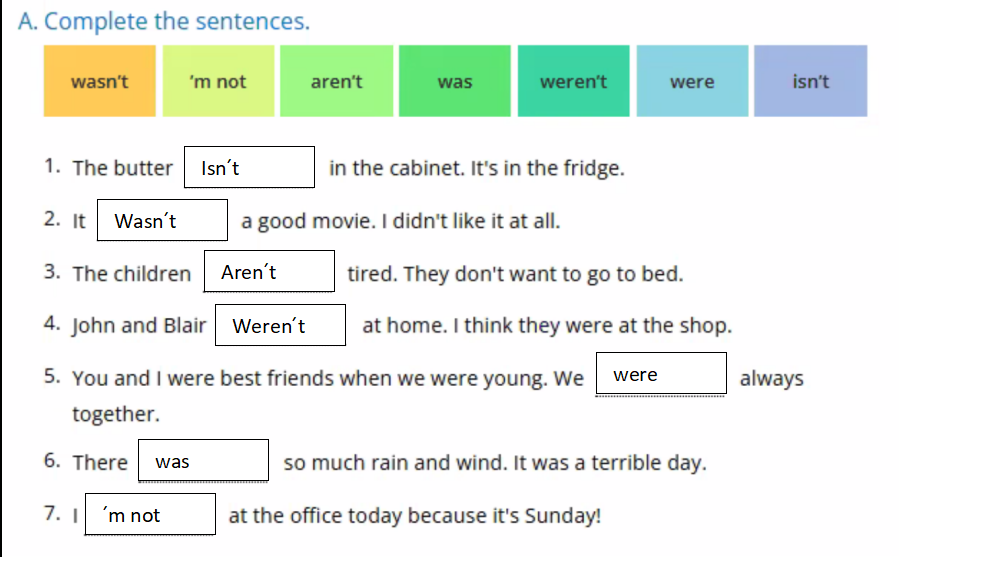This screenshot has width=982, height=580.
Task: Select sentence 2 answer box containing "Wasn't"
Action: 162,221
